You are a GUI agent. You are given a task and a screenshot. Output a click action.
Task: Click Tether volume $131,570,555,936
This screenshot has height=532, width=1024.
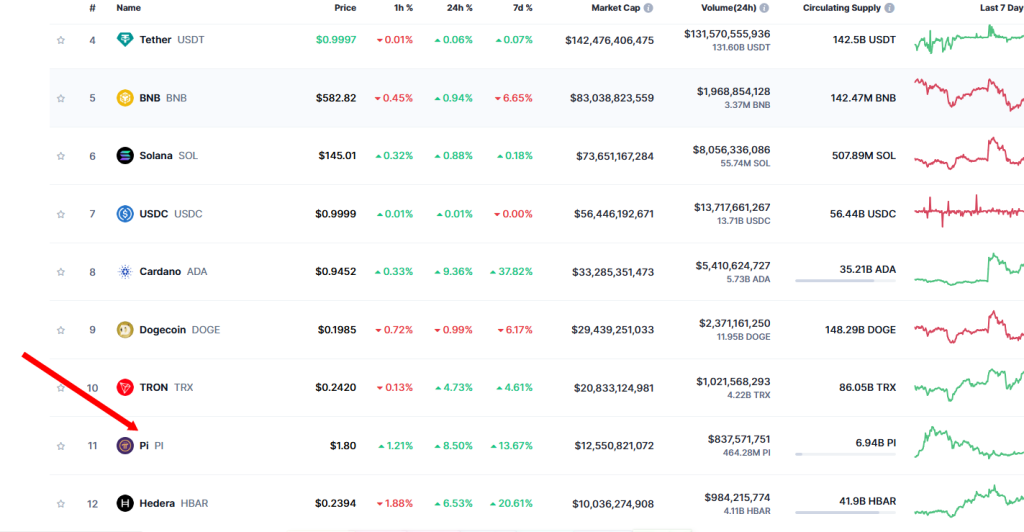(727, 34)
